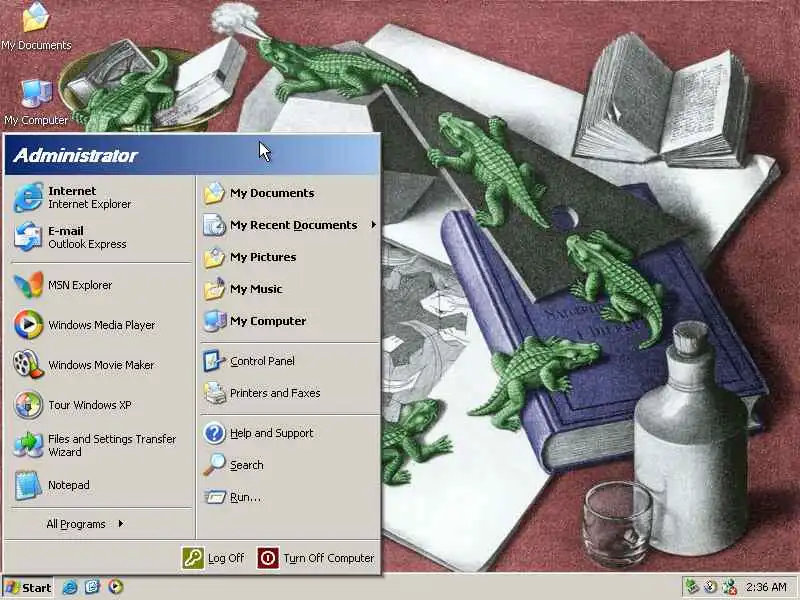The image size is (800, 600).
Task: Click My Pictures menu text
Action: (x=263, y=257)
